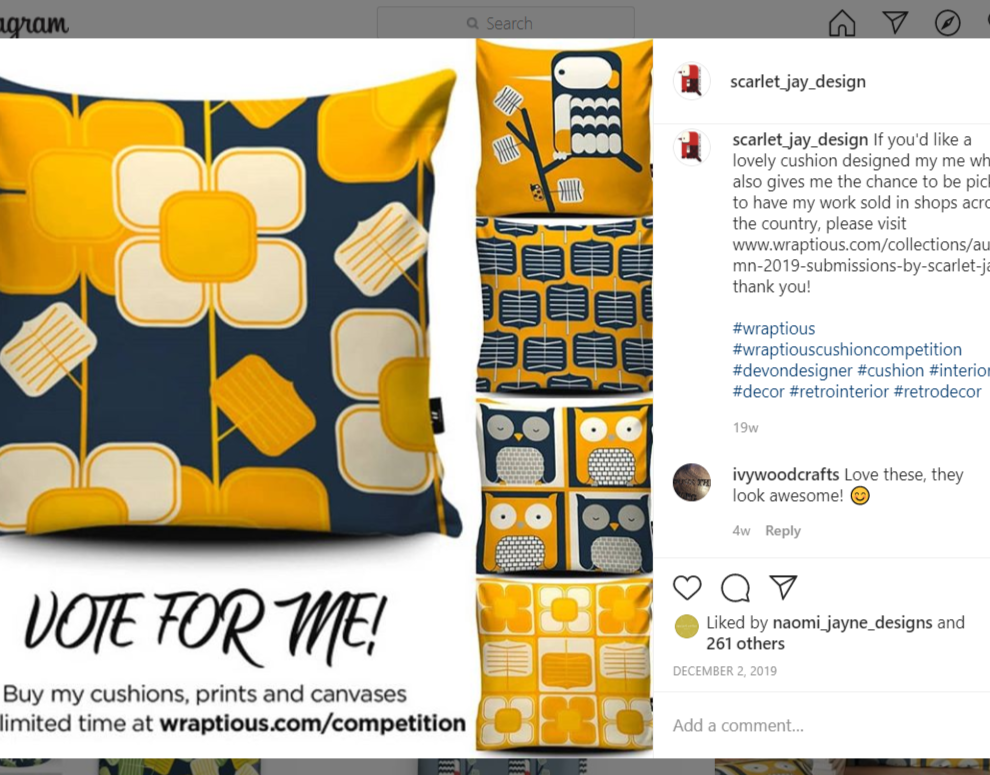
Task: Open Direct messages paper plane icon
Action: click(895, 23)
